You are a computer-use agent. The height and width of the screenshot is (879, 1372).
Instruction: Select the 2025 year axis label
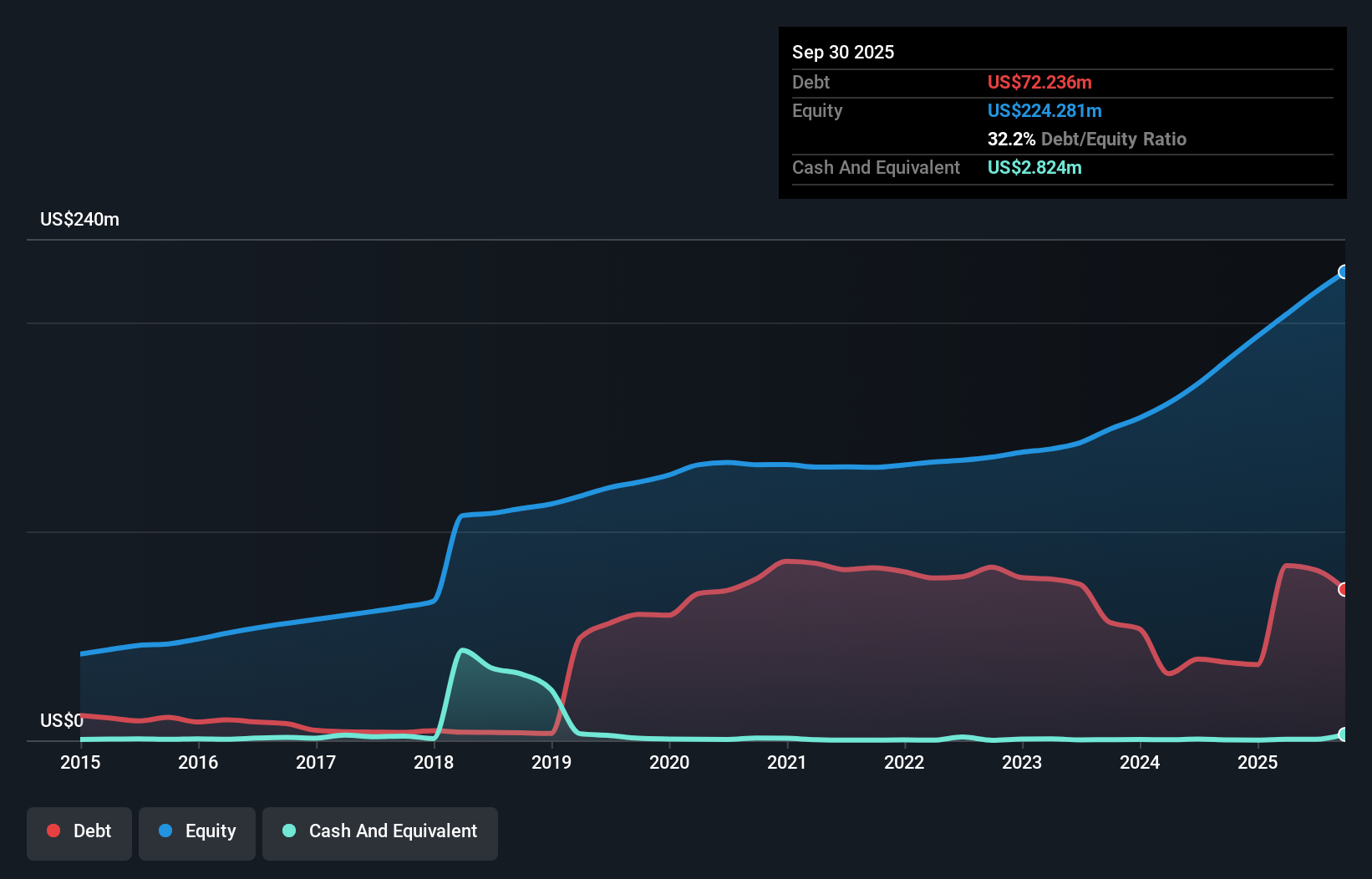(x=1258, y=763)
